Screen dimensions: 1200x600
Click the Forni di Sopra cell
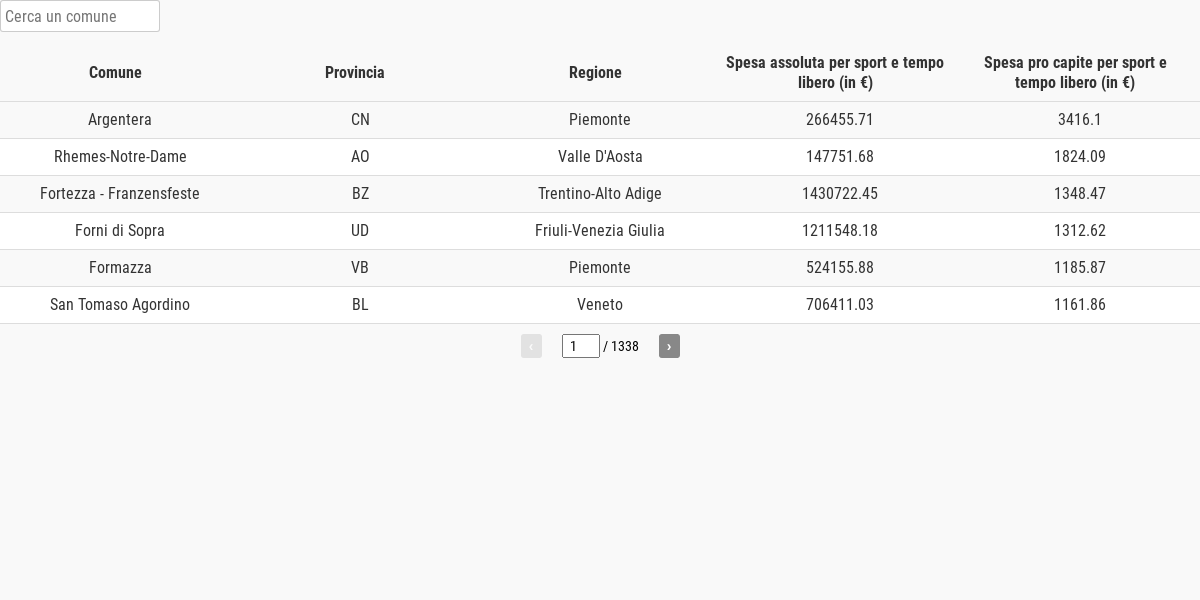point(120,231)
